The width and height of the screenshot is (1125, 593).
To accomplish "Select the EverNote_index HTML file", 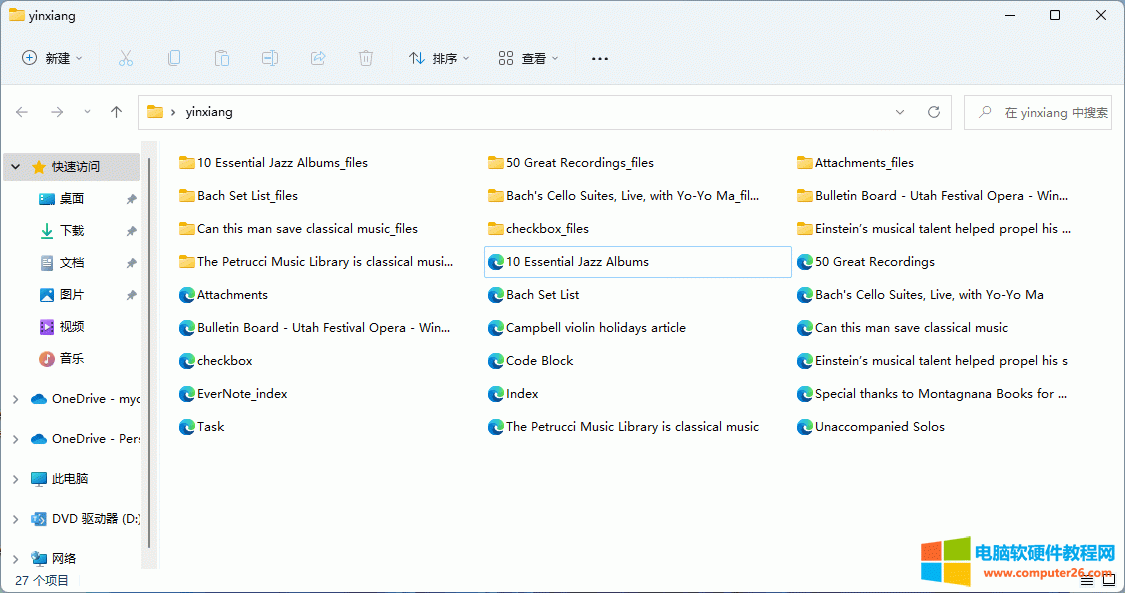I will (x=241, y=394).
